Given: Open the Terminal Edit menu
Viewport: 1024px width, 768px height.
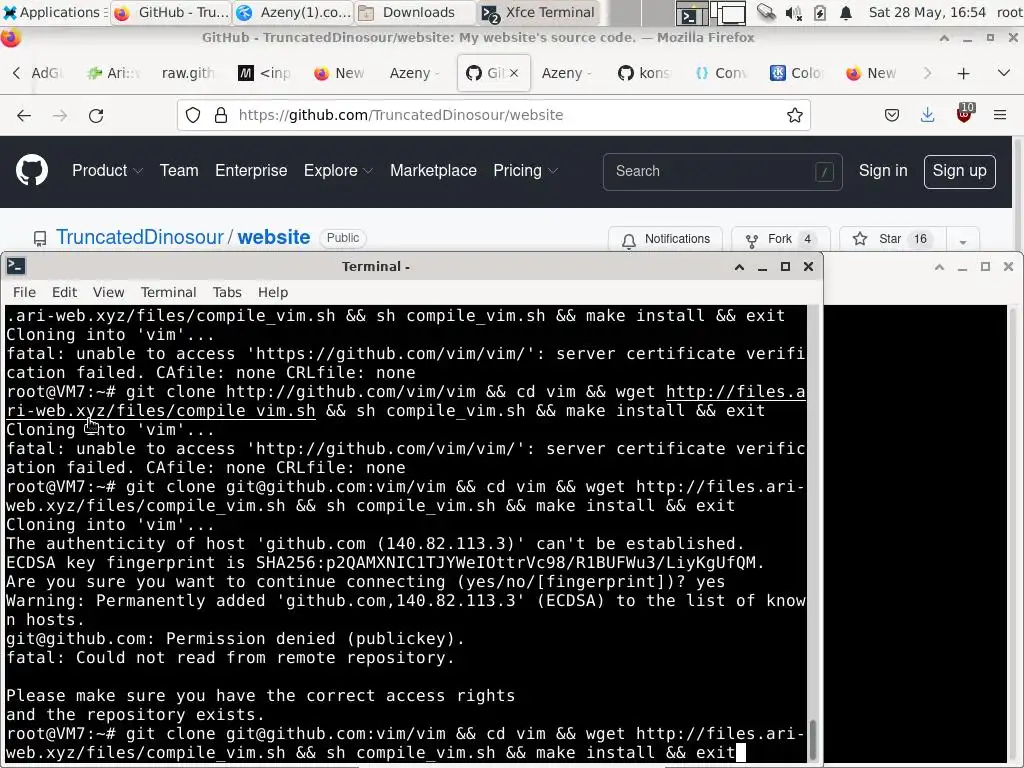Looking at the screenshot, I should point(64,292).
